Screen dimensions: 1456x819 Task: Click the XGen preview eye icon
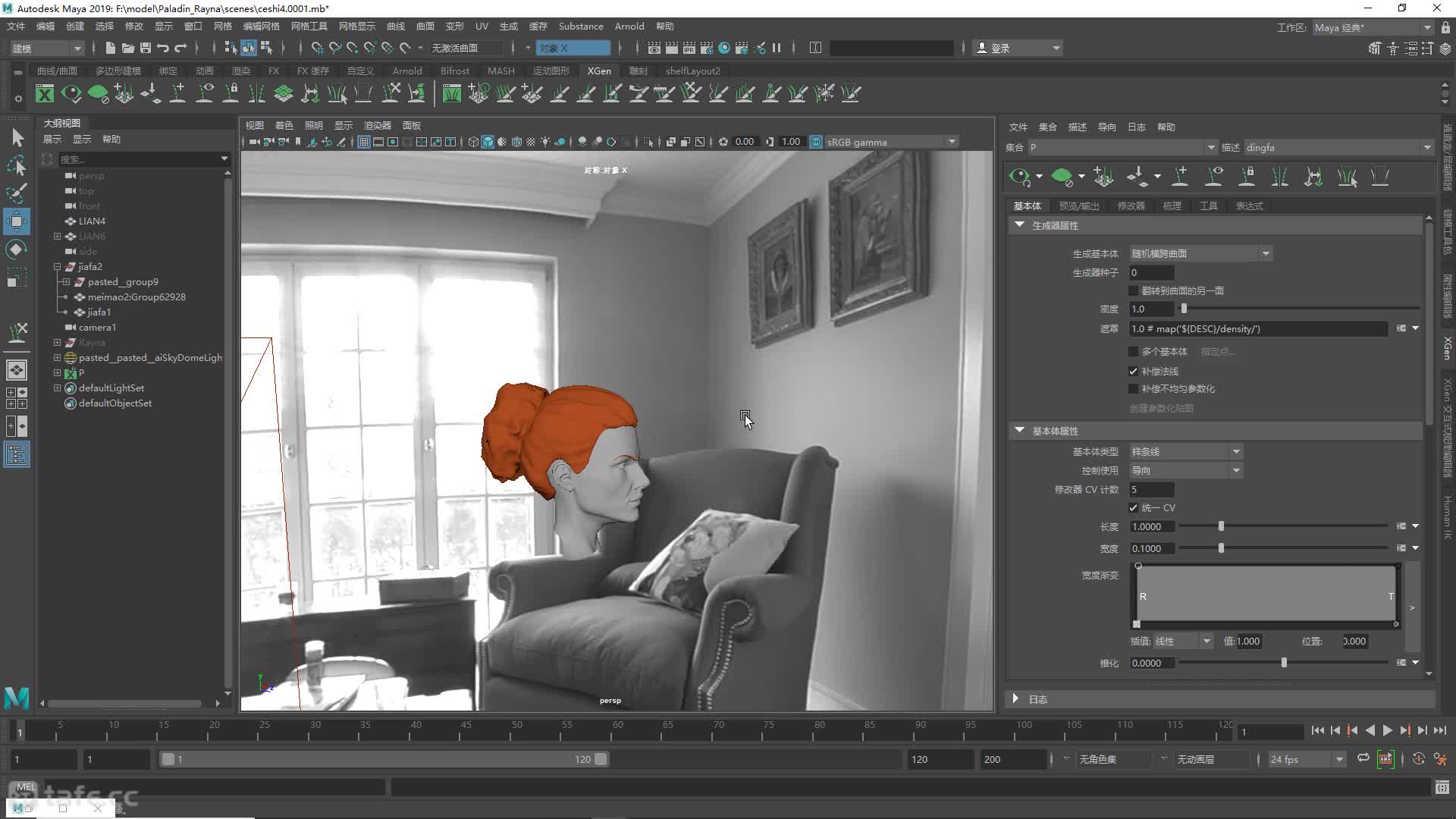click(x=1020, y=177)
